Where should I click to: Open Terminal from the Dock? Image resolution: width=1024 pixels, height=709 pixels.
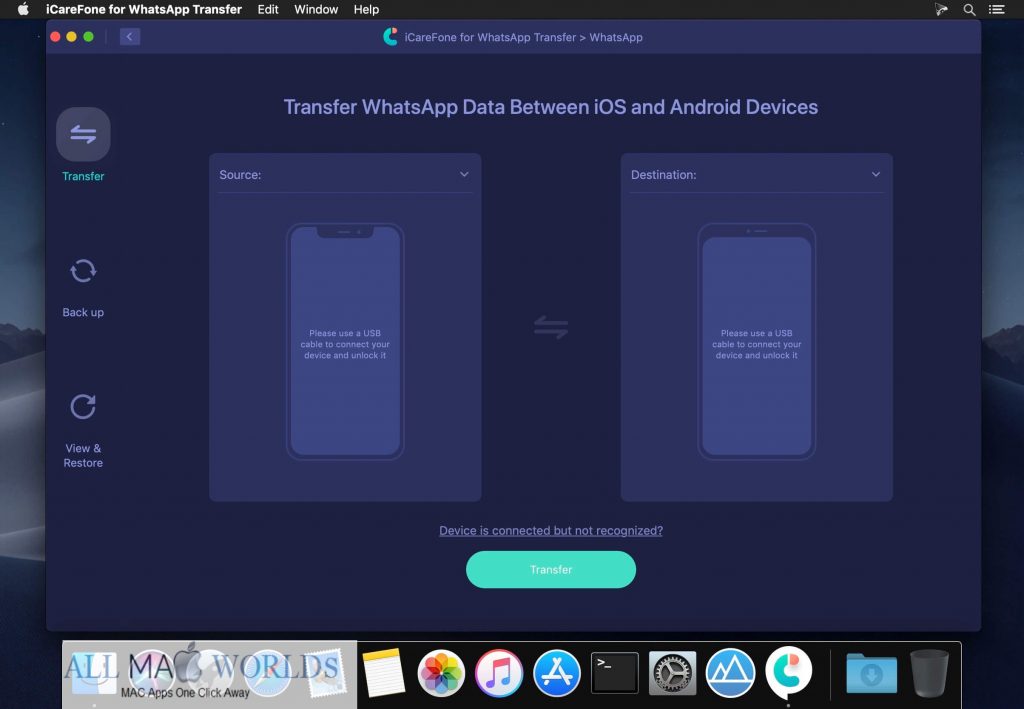(615, 672)
